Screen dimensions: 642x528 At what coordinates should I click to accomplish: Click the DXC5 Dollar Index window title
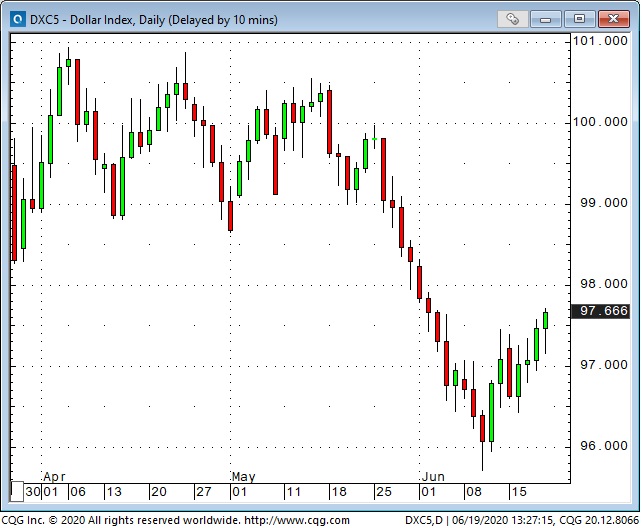click(x=154, y=20)
